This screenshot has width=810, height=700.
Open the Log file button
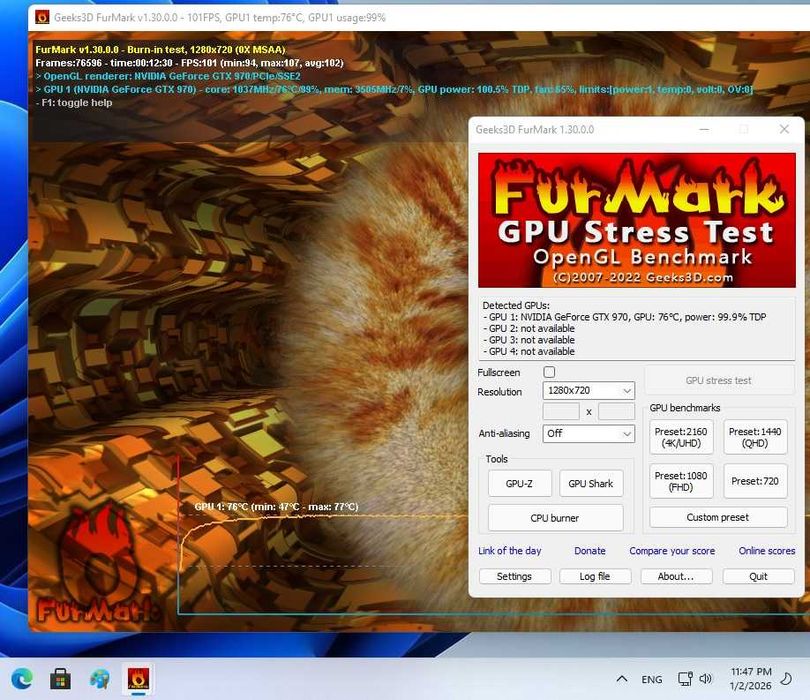(x=595, y=576)
